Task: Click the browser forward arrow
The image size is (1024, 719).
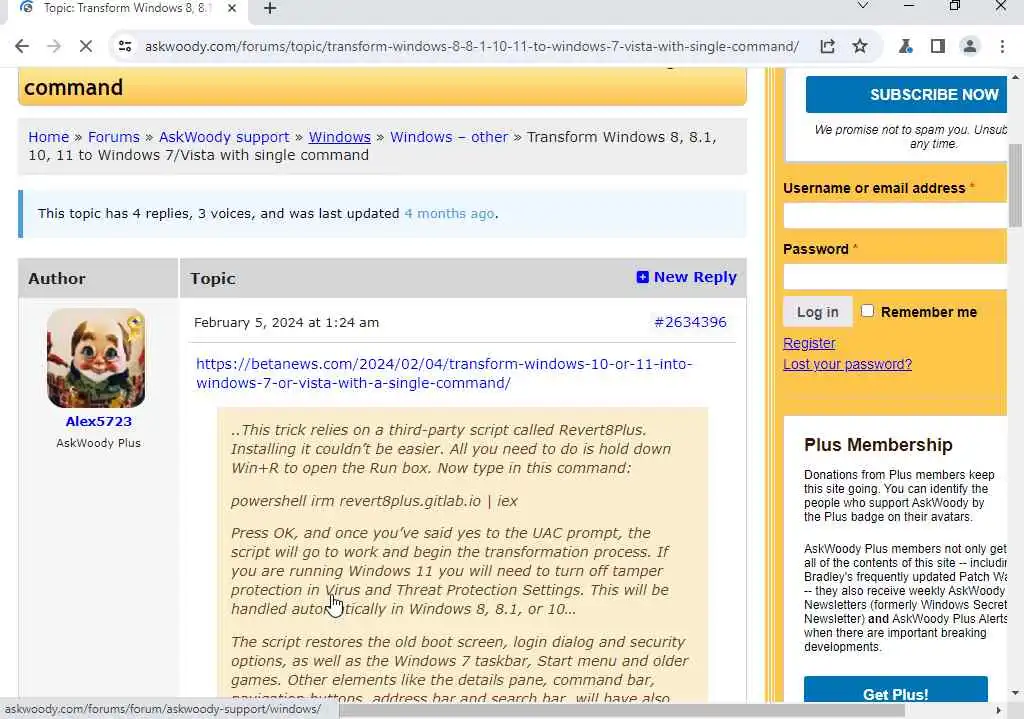Action: tap(54, 46)
